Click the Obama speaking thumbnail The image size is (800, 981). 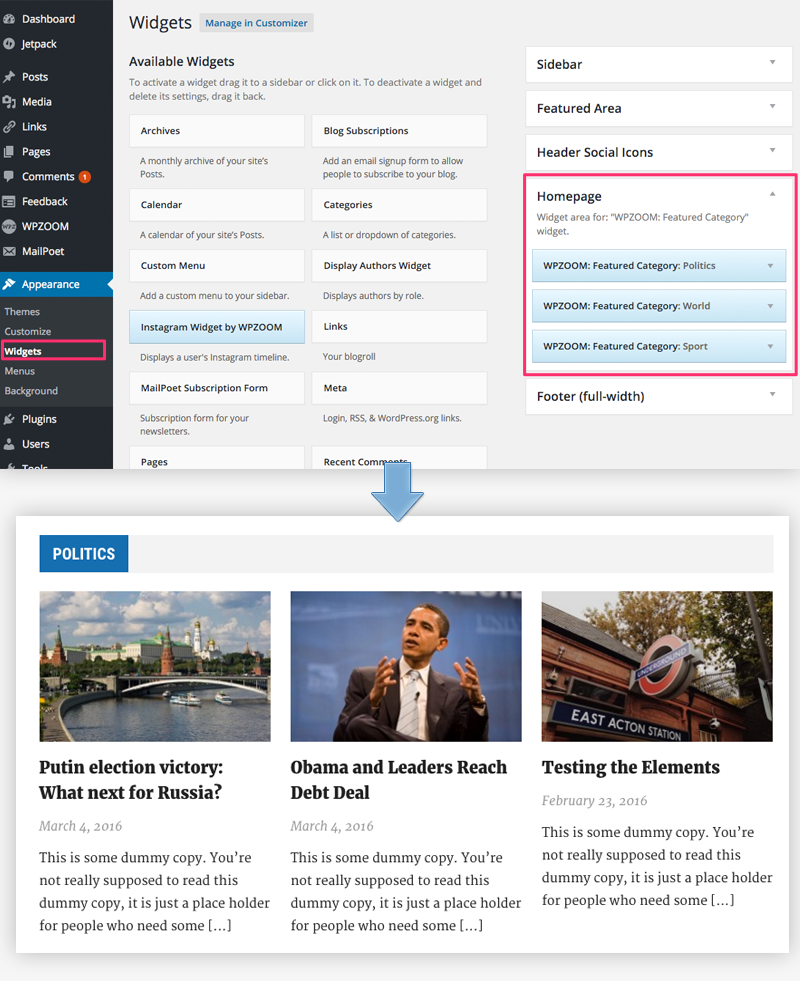coord(406,666)
